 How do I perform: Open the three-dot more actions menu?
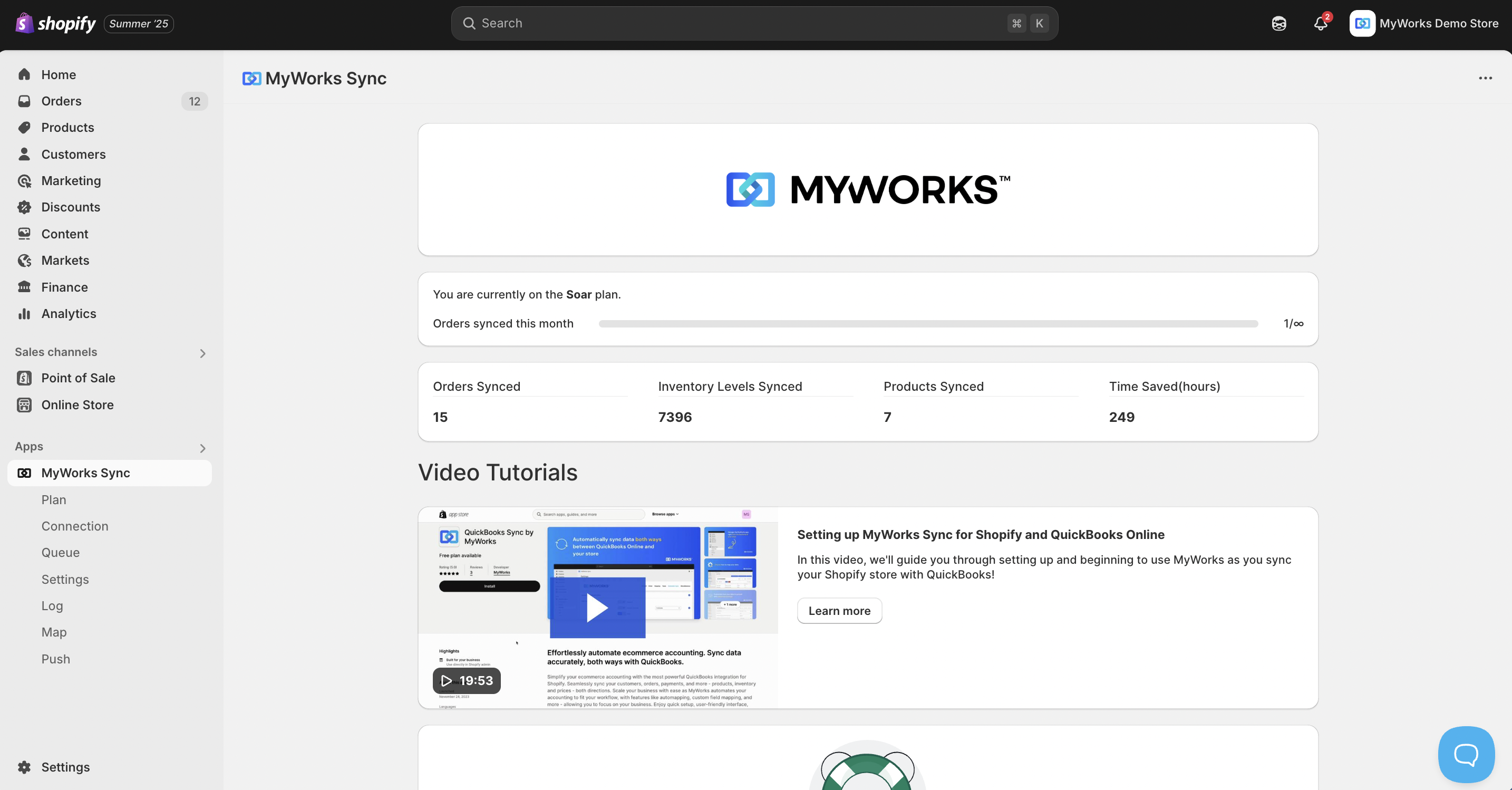pos(1485,78)
